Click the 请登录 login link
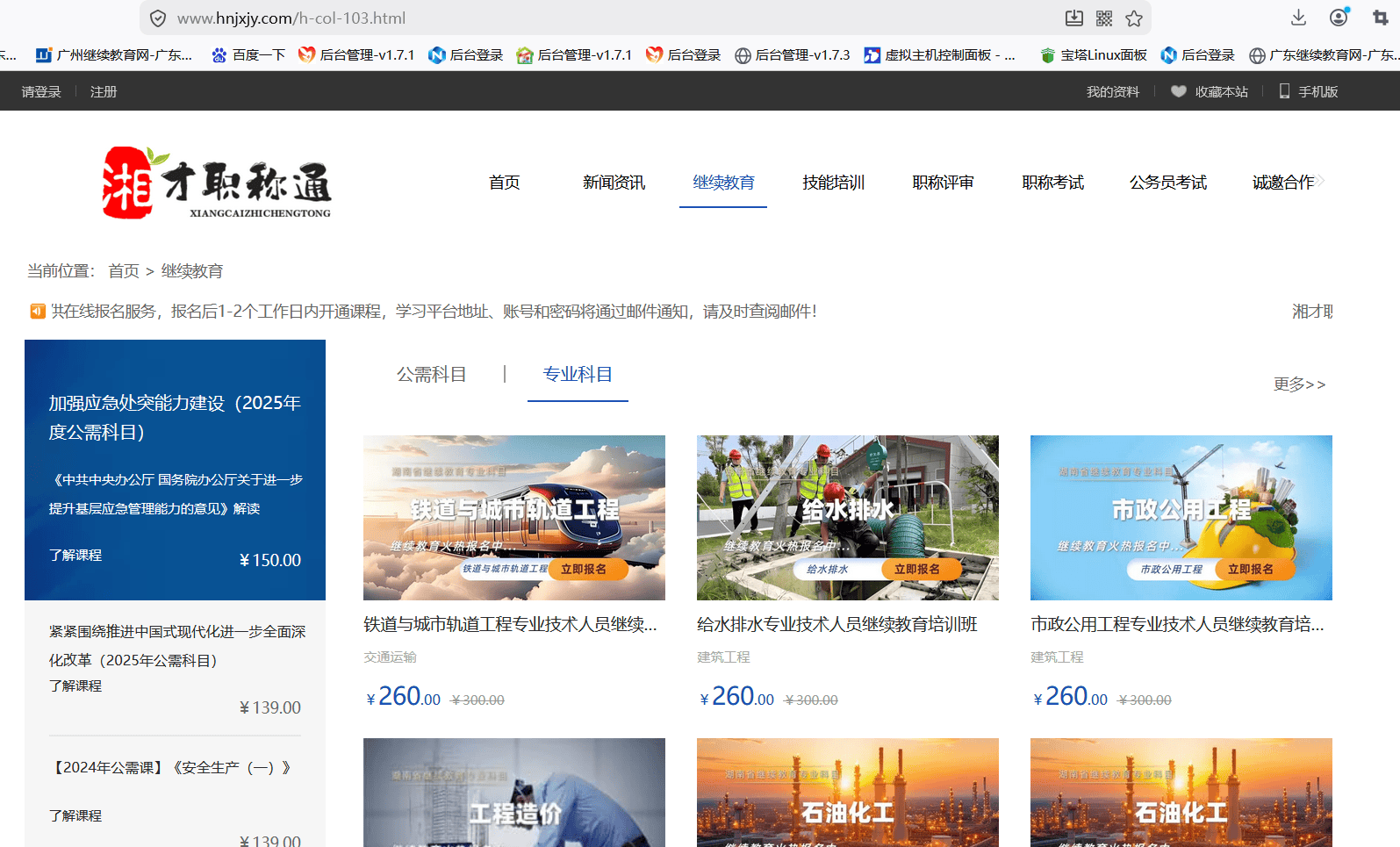This screenshot has width=1400, height=847. point(41,91)
